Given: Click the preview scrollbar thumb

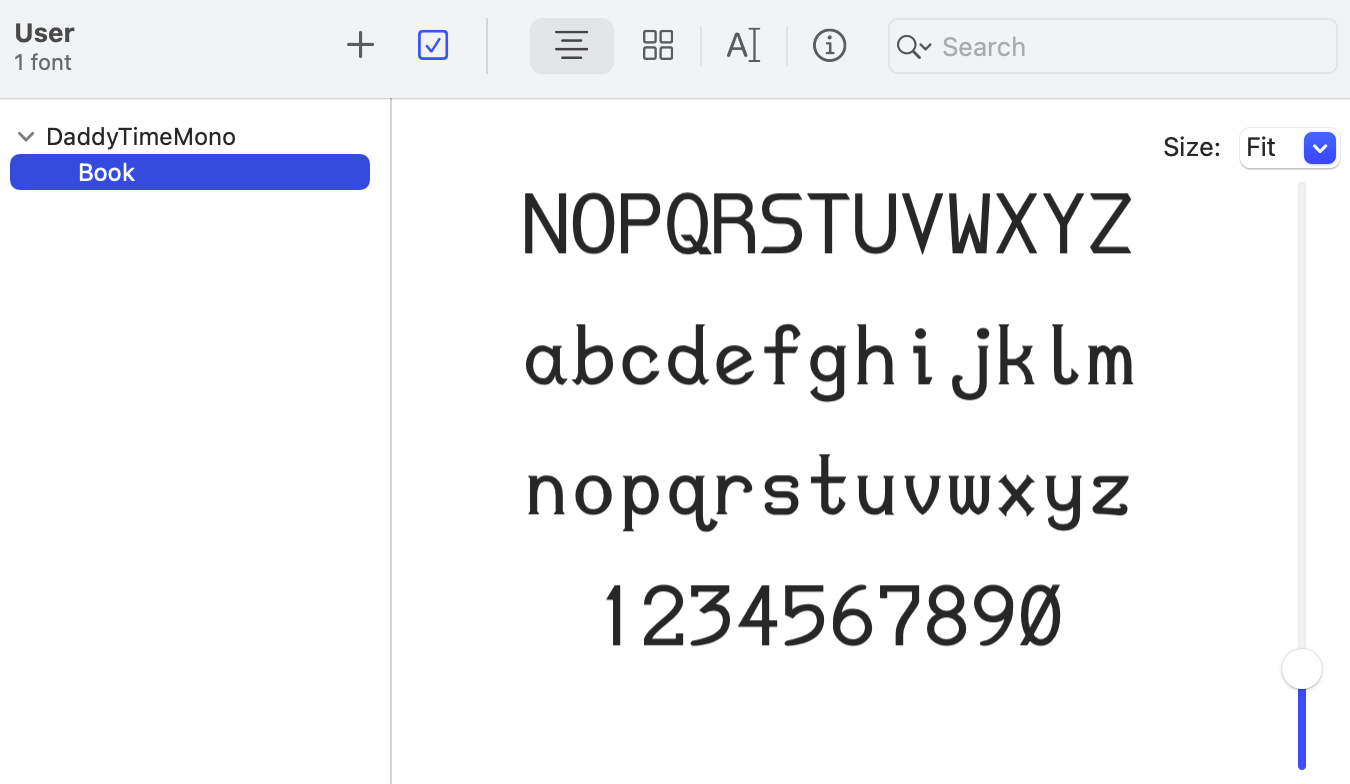Looking at the screenshot, I should pos(1301,668).
